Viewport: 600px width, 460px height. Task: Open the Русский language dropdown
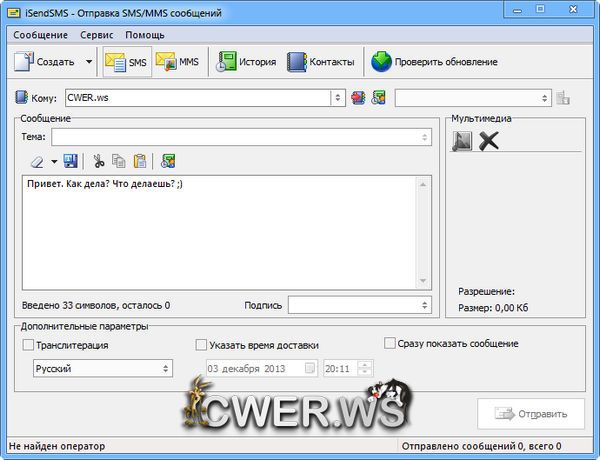click(x=102, y=369)
